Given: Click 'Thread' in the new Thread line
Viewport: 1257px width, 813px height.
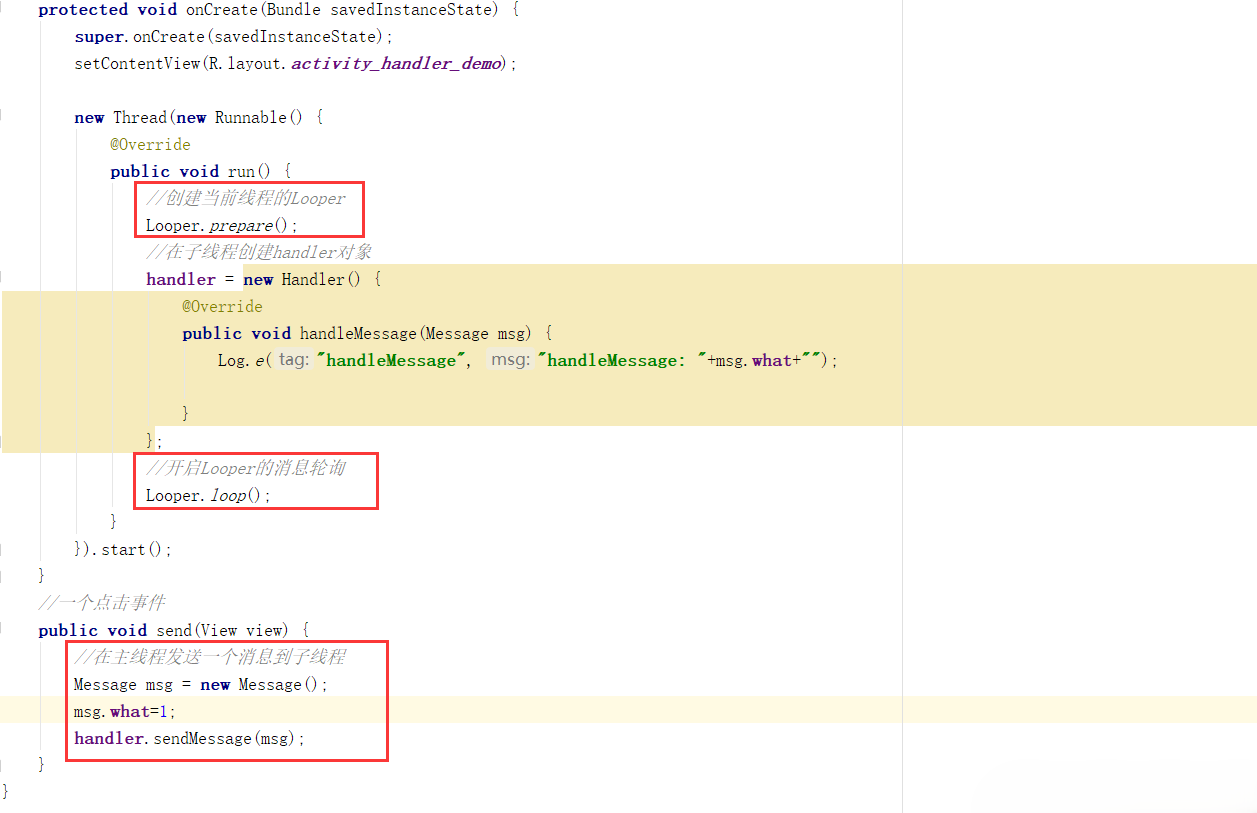Looking at the screenshot, I should coord(139,117).
